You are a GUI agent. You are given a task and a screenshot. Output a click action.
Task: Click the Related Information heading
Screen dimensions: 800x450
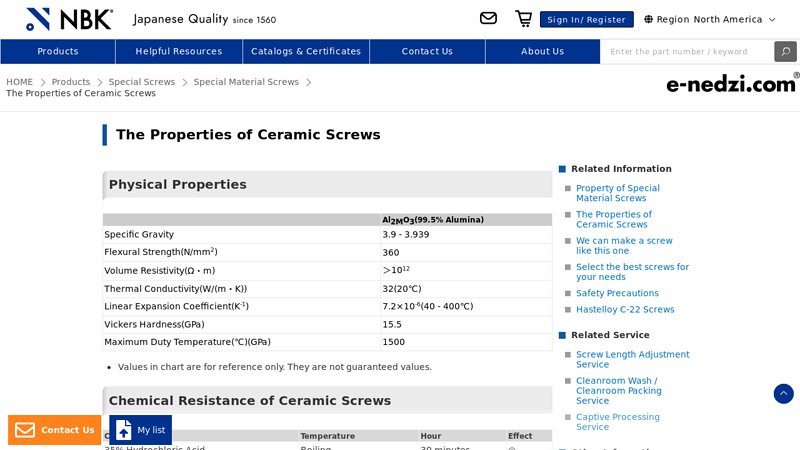click(621, 169)
